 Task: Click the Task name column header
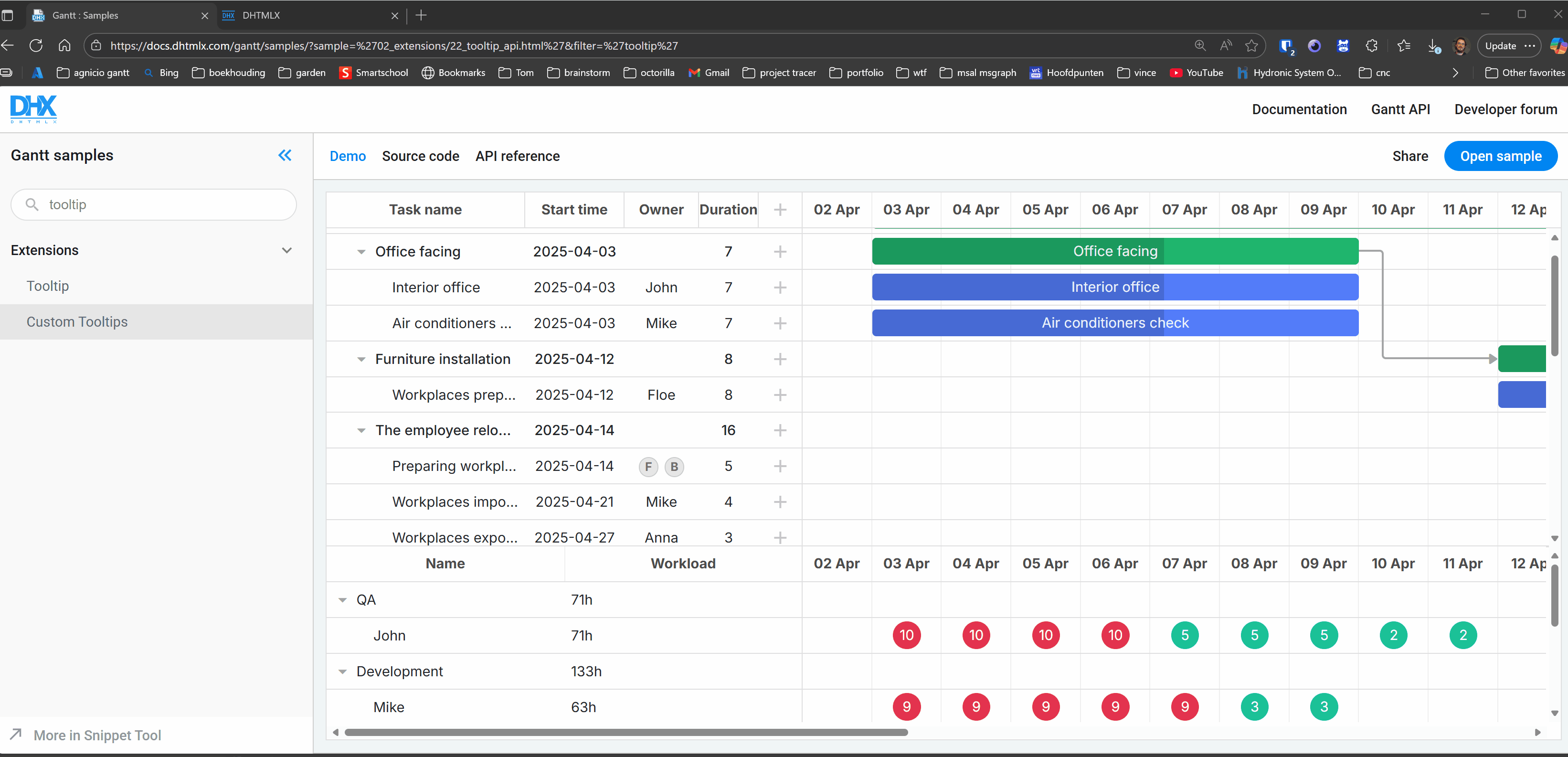point(425,210)
